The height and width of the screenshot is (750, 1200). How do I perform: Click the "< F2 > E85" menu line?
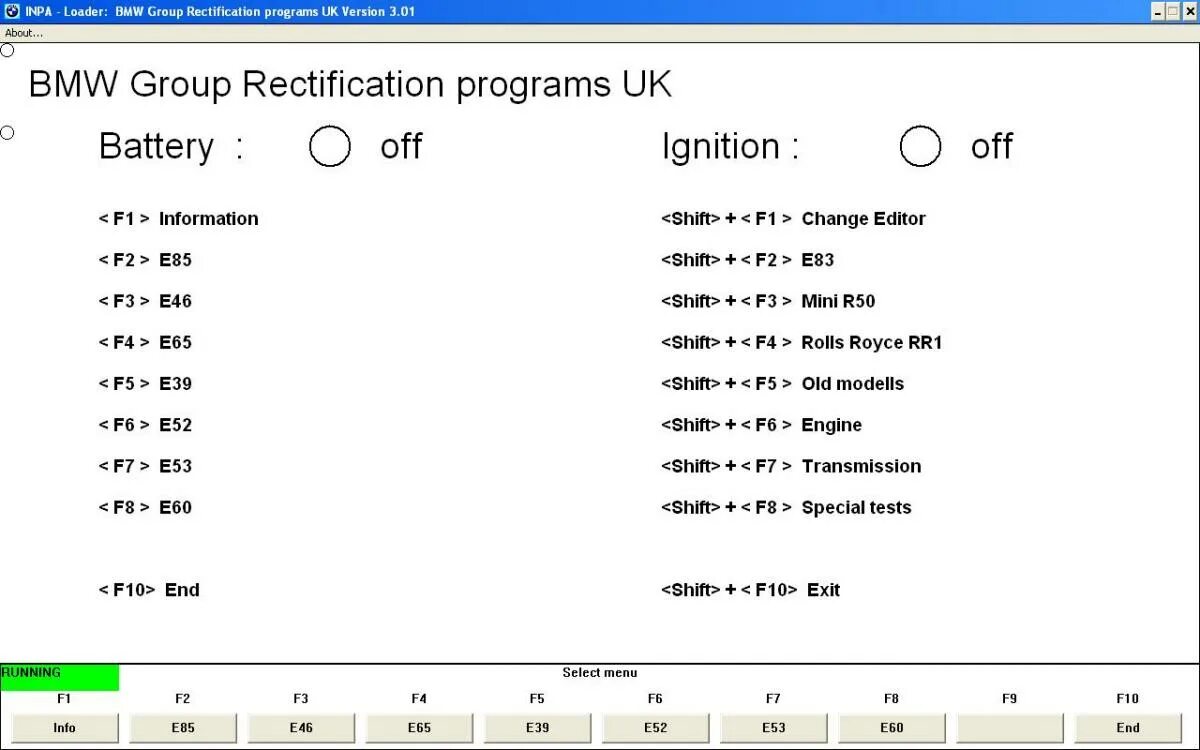(x=145, y=260)
